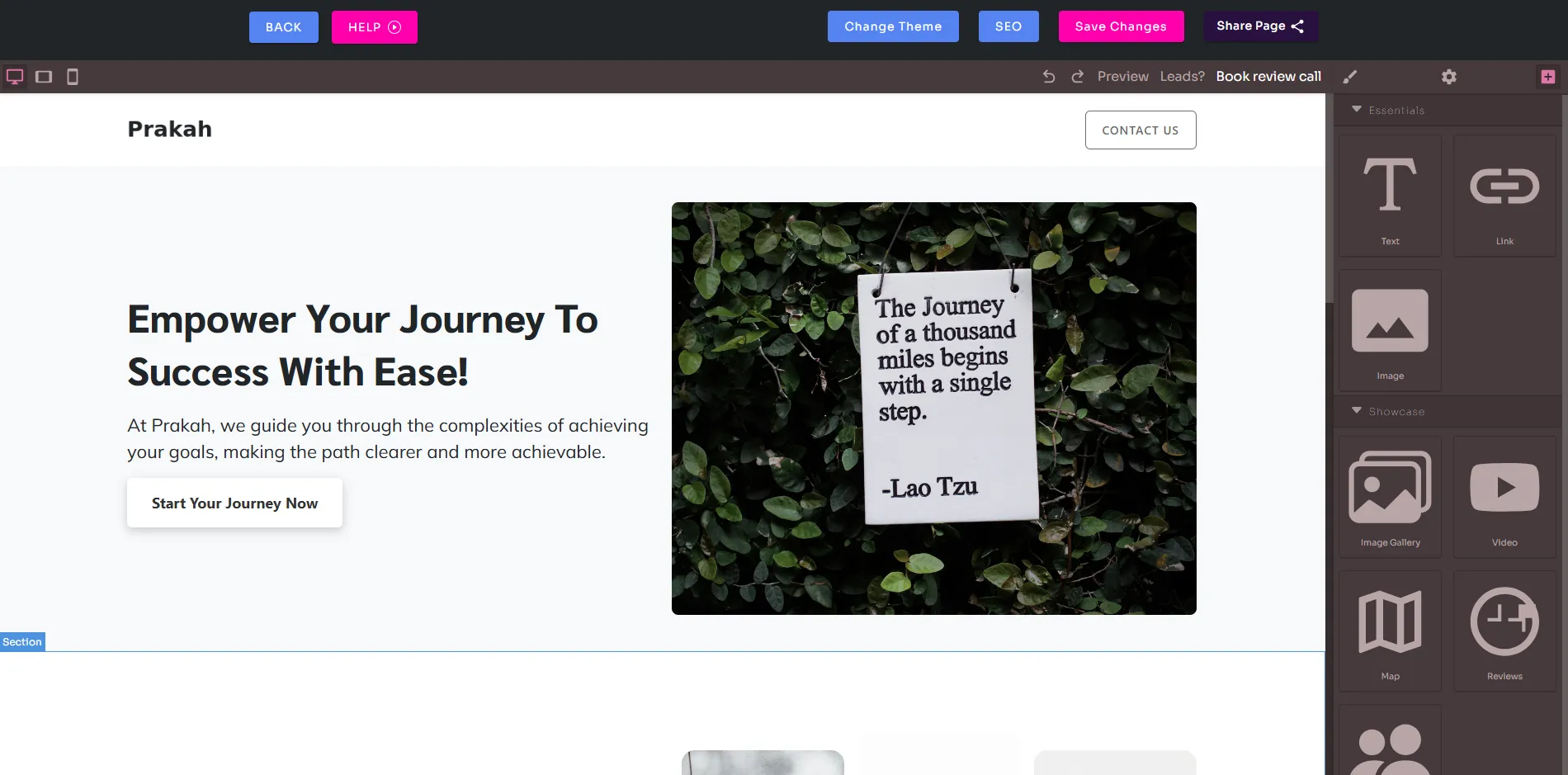Image resolution: width=1568 pixels, height=775 pixels.
Task: Open the Share Page dropdown
Action: [x=1260, y=26]
